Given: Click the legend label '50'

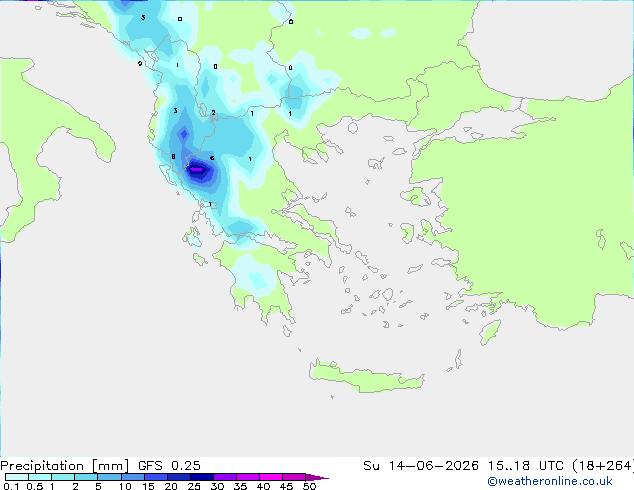Looking at the screenshot, I should [x=309, y=486].
